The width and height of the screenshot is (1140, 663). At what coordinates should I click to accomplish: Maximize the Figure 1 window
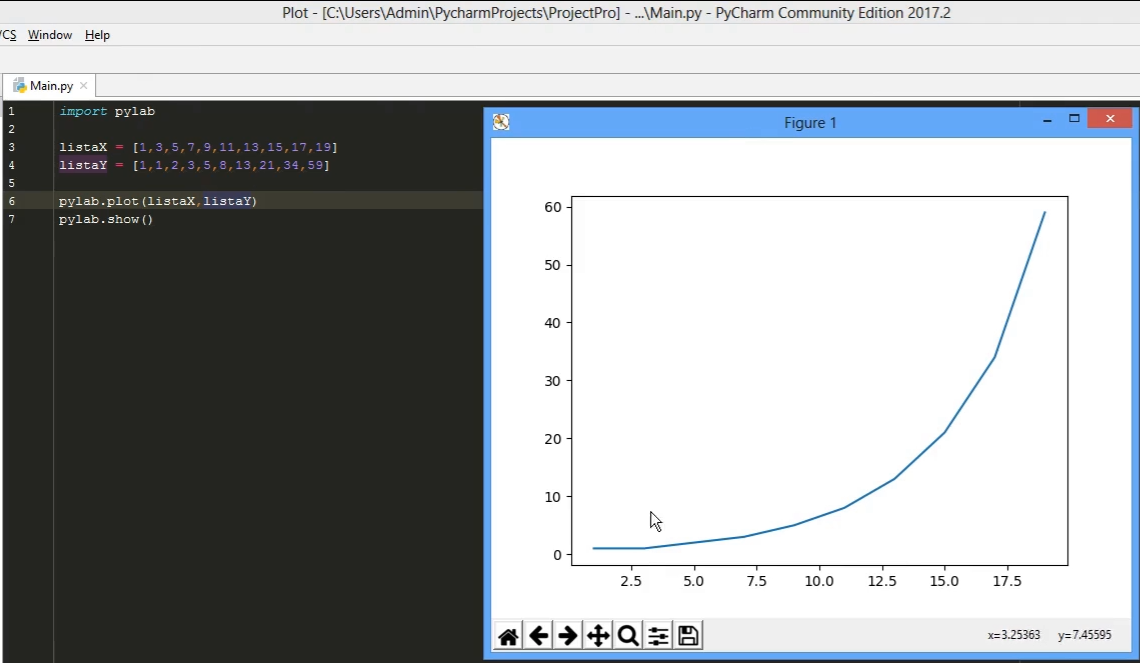coord(1074,119)
